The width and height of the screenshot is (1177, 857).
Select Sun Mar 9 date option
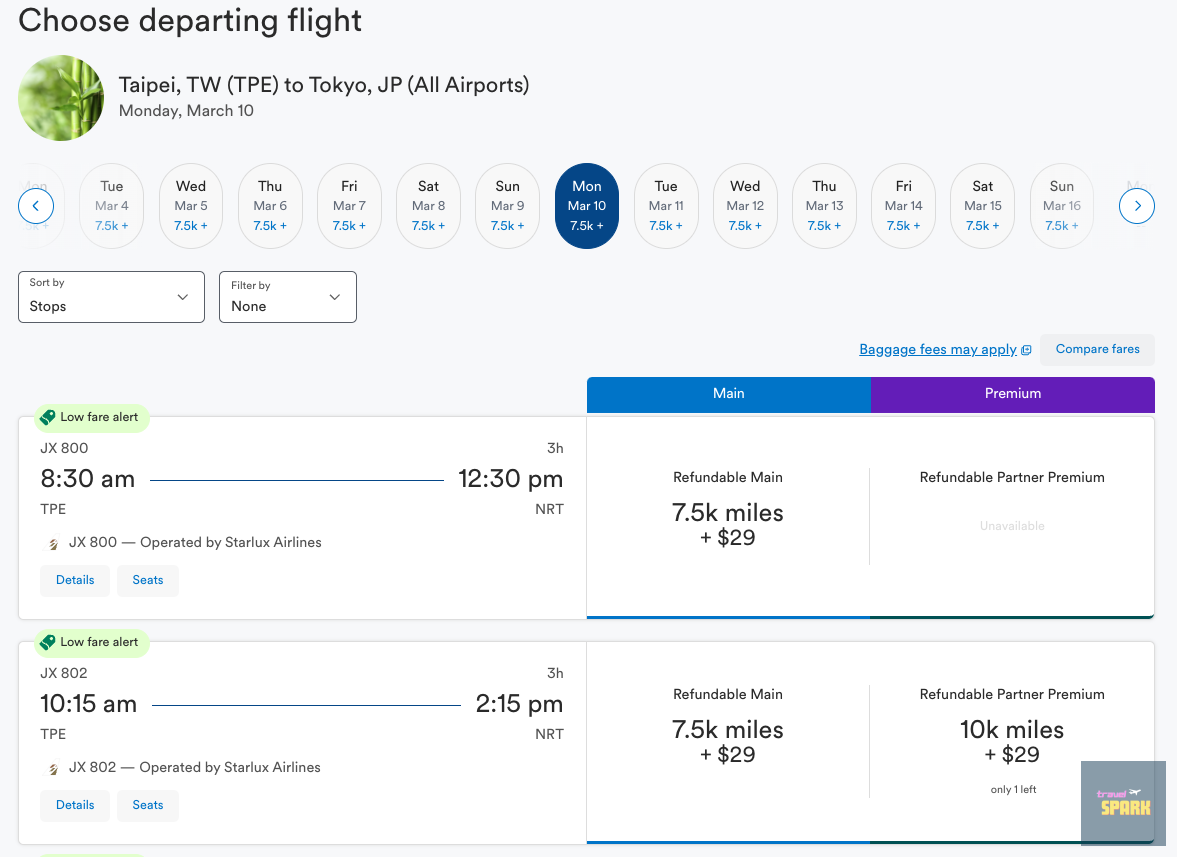click(507, 206)
